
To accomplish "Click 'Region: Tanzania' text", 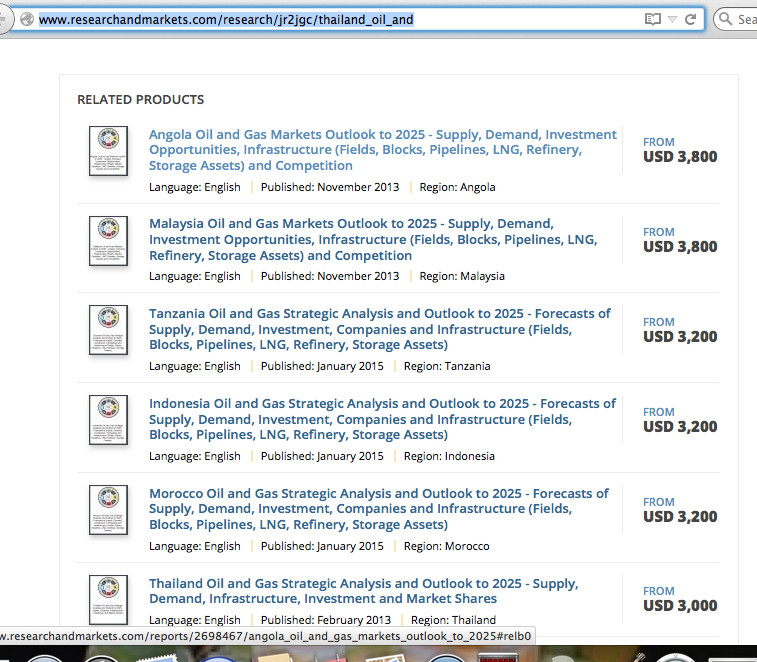I will click(x=447, y=366).
